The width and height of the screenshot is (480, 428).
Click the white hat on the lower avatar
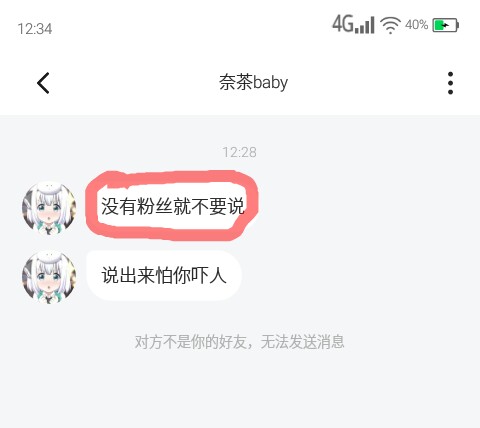click(x=49, y=258)
